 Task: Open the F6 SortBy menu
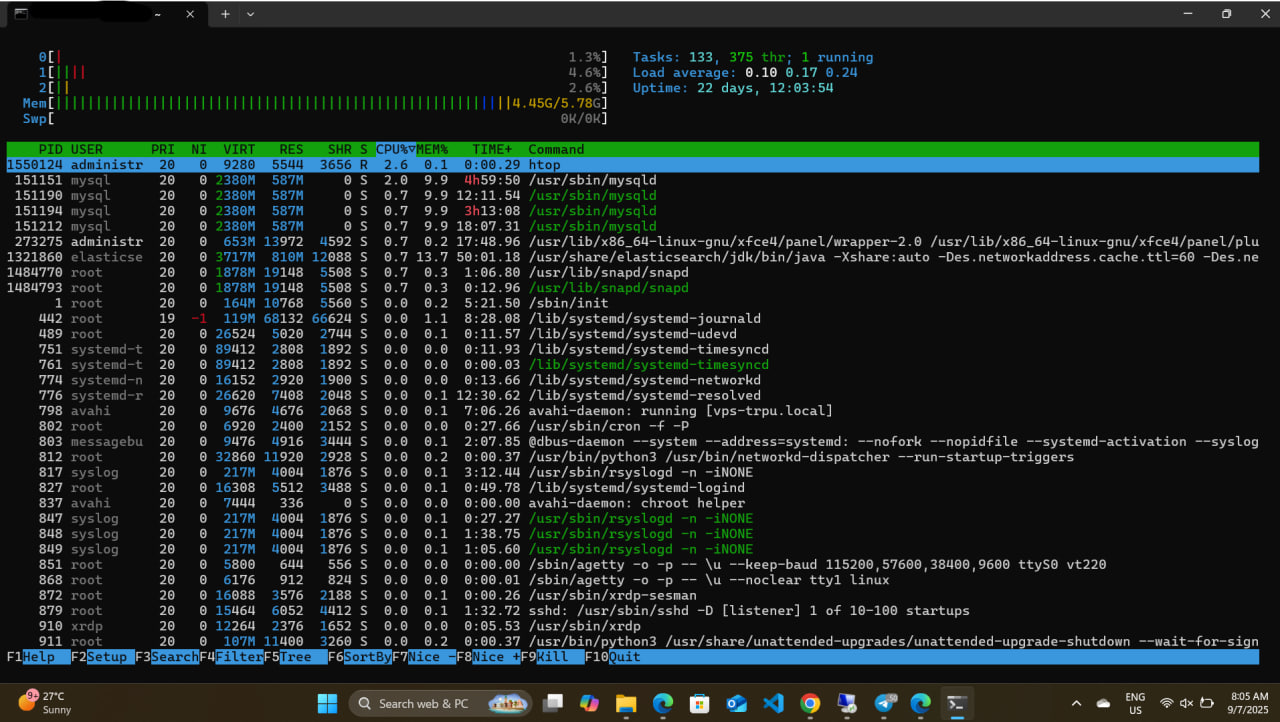pyautogui.click(x=366, y=657)
